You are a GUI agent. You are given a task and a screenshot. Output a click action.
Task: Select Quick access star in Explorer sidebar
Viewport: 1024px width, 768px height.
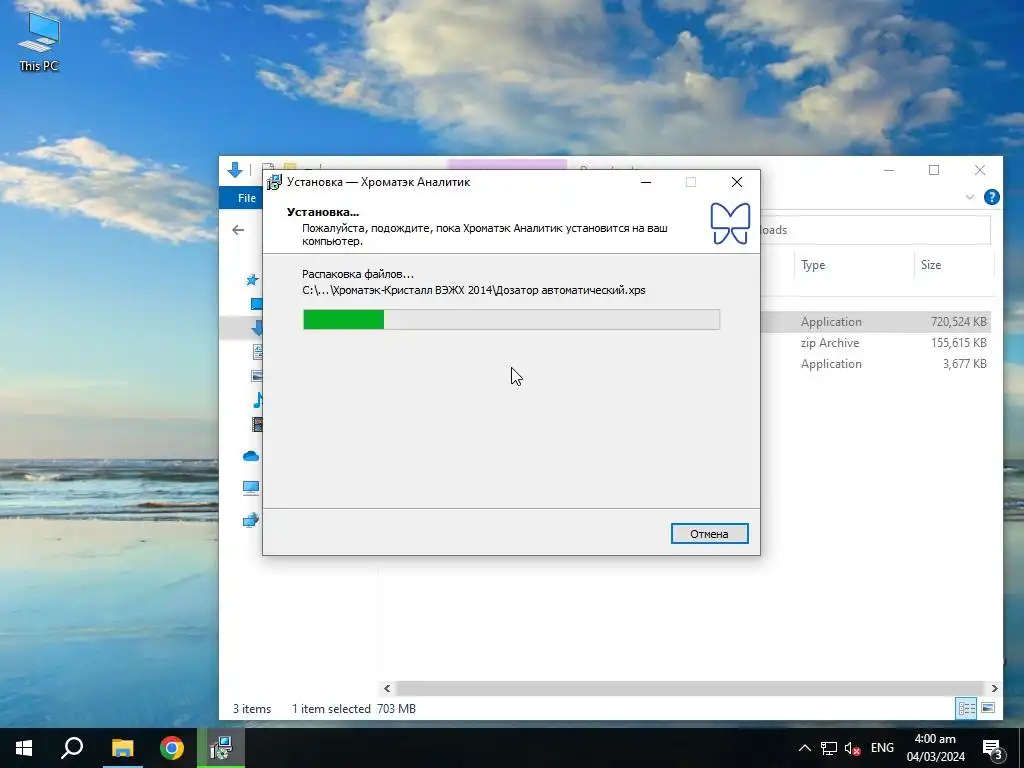pyautogui.click(x=252, y=280)
